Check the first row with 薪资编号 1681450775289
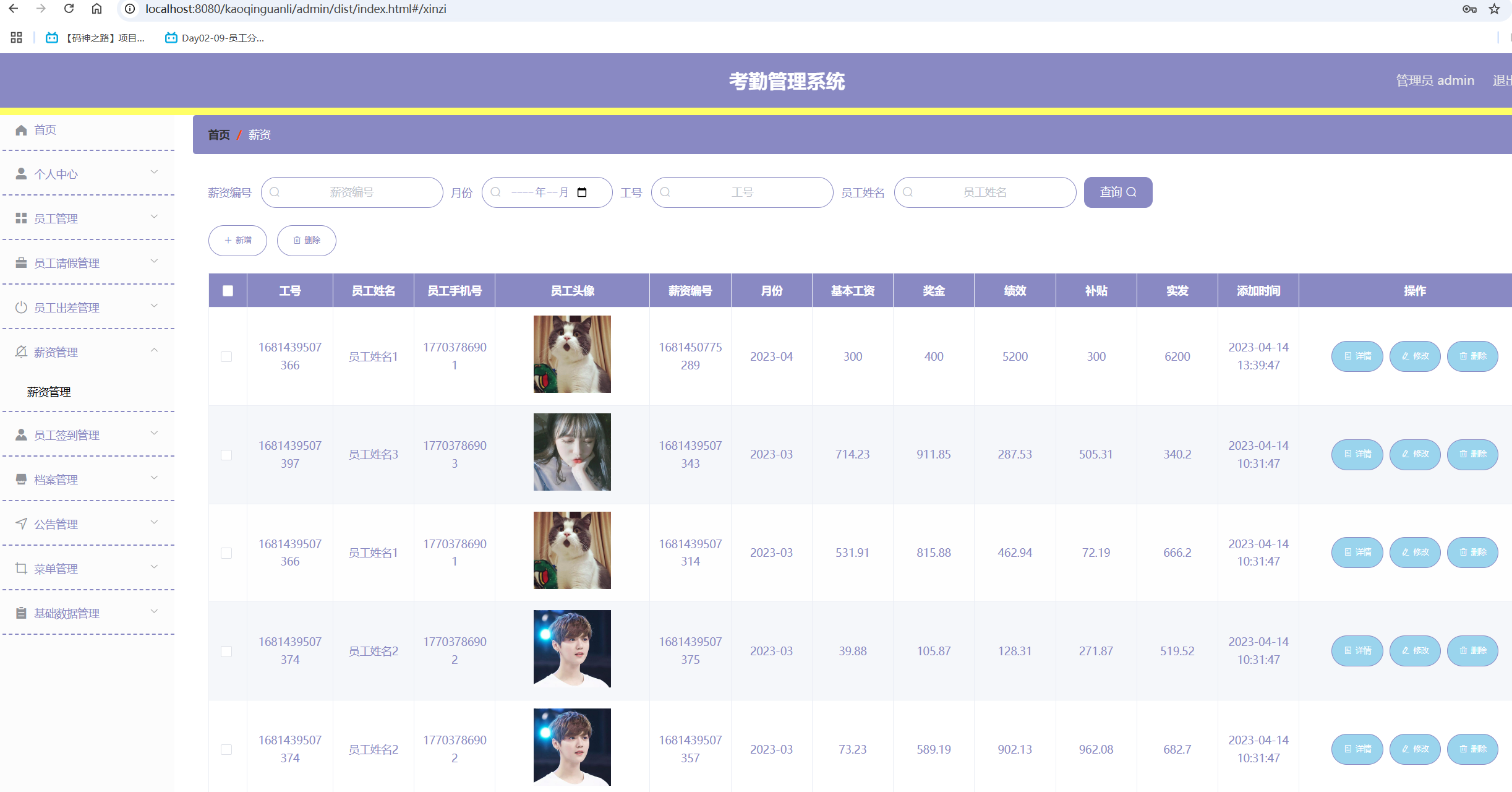The height and width of the screenshot is (792, 1512). [x=226, y=356]
